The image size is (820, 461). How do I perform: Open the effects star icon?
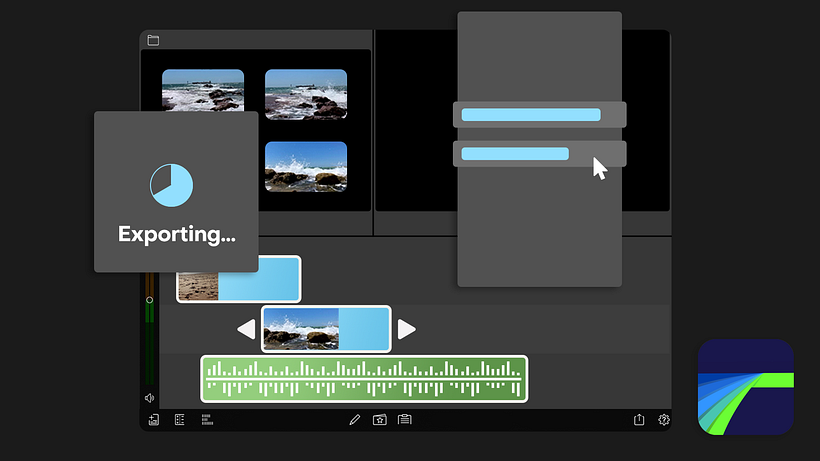click(x=380, y=420)
